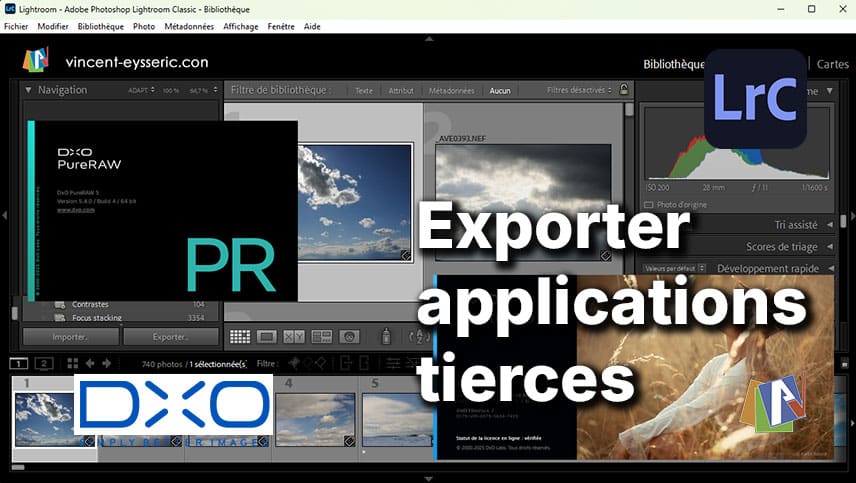
Task: Select the Attribut library filter
Action: tap(401, 91)
